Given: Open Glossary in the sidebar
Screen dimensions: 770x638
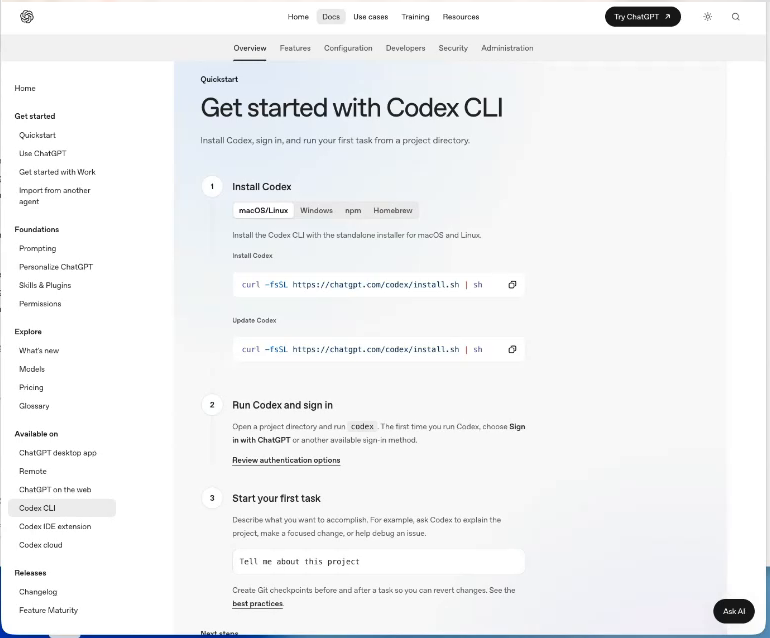Looking at the screenshot, I should [34, 406].
